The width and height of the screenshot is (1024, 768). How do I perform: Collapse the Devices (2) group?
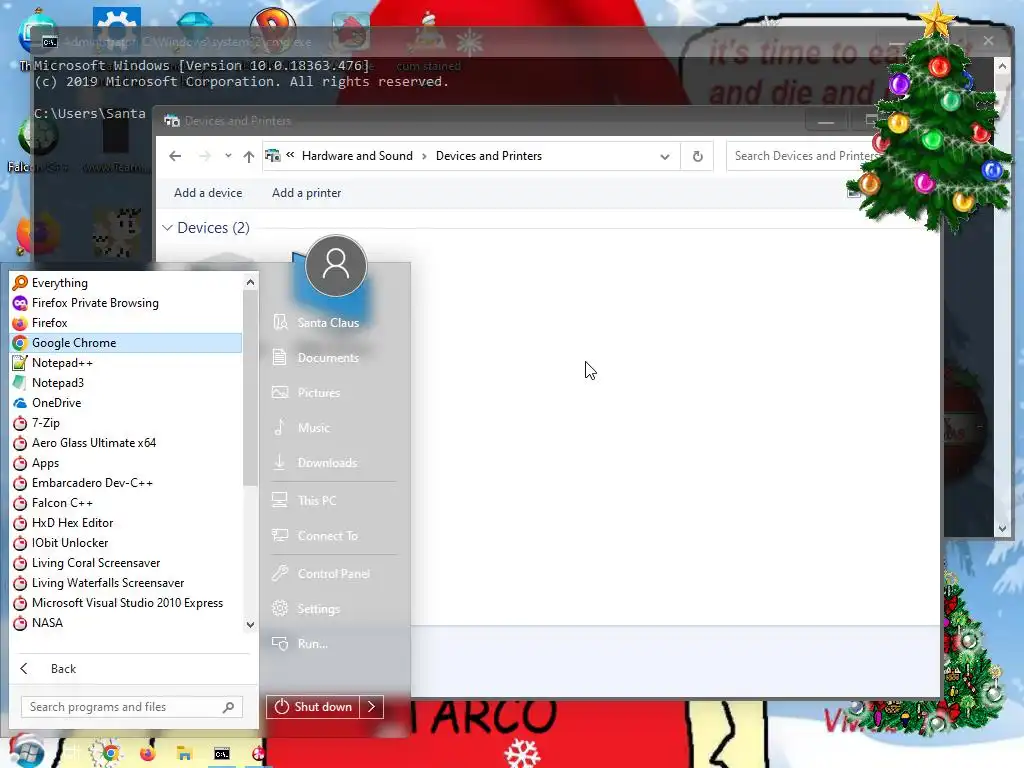[x=167, y=228]
